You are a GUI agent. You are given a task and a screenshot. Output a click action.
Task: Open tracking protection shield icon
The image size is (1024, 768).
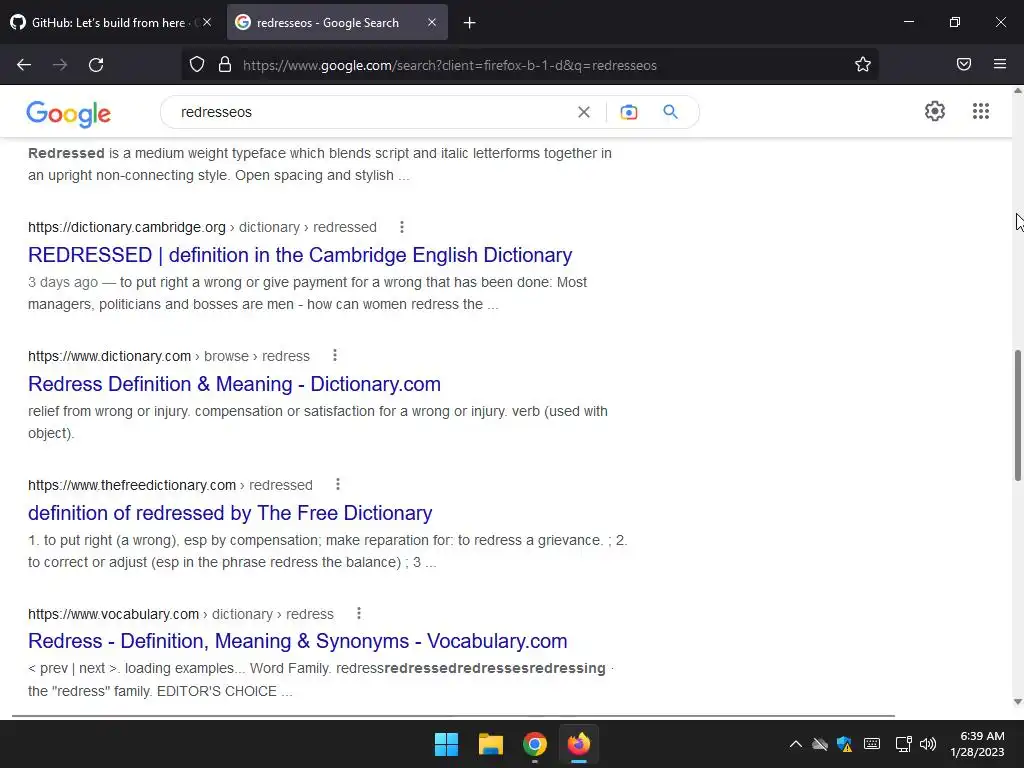(197, 65)
